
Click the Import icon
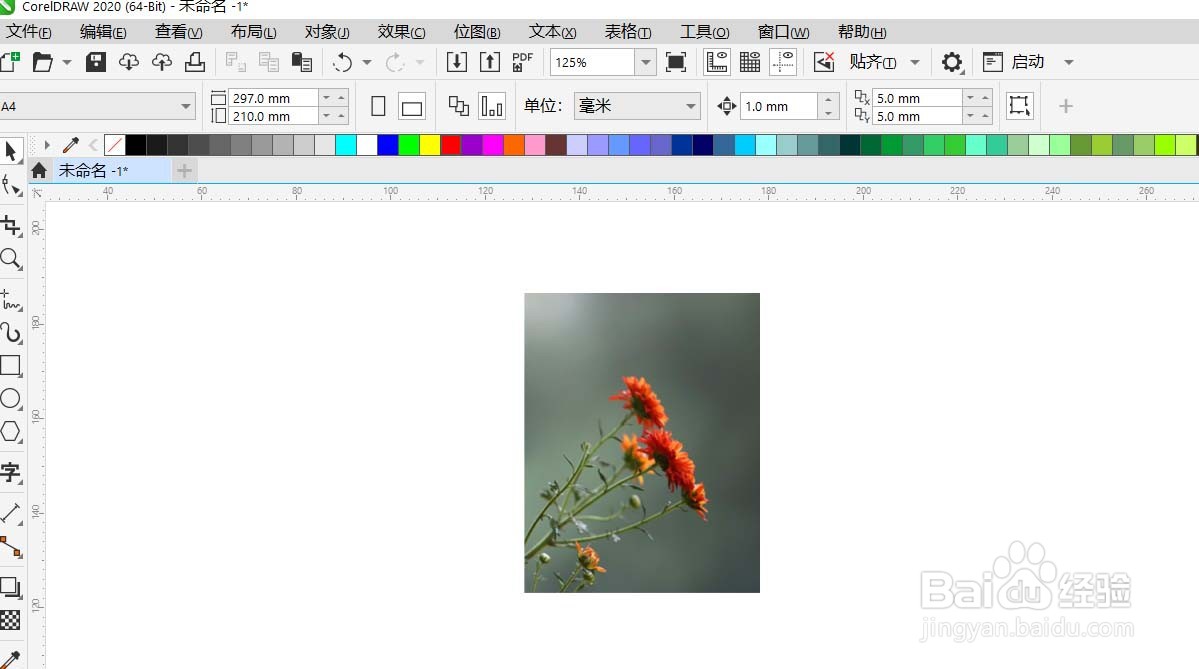pyautogui.click(x=457, y=62)
